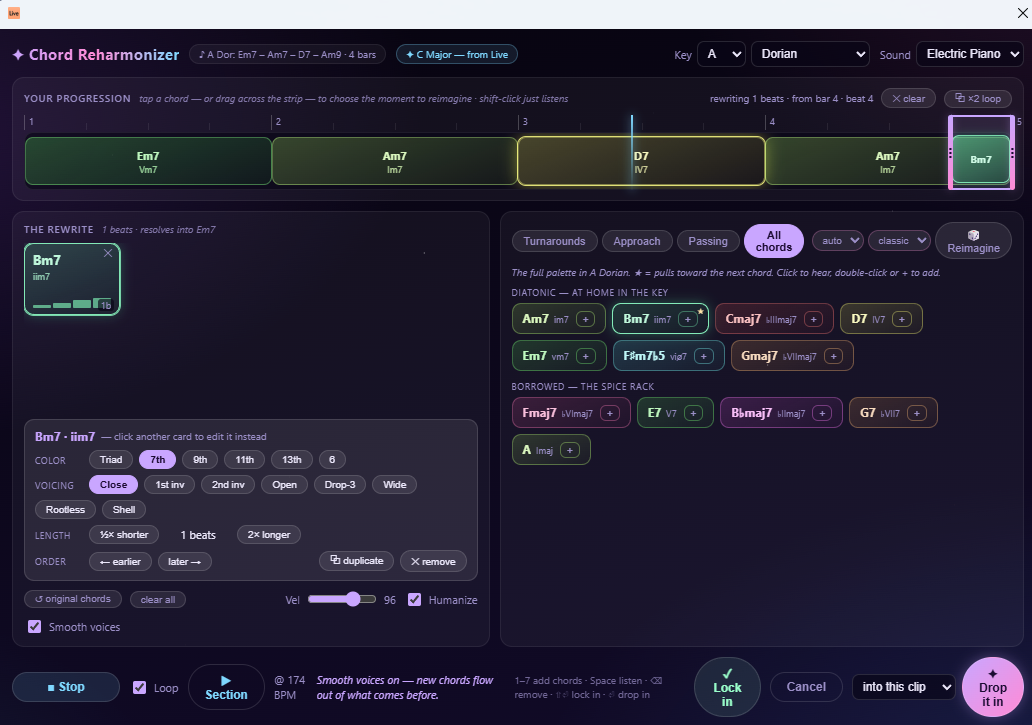1032x725 pixels.
Task: Switch to Approach tab
Action: click(x=636, y=241)
